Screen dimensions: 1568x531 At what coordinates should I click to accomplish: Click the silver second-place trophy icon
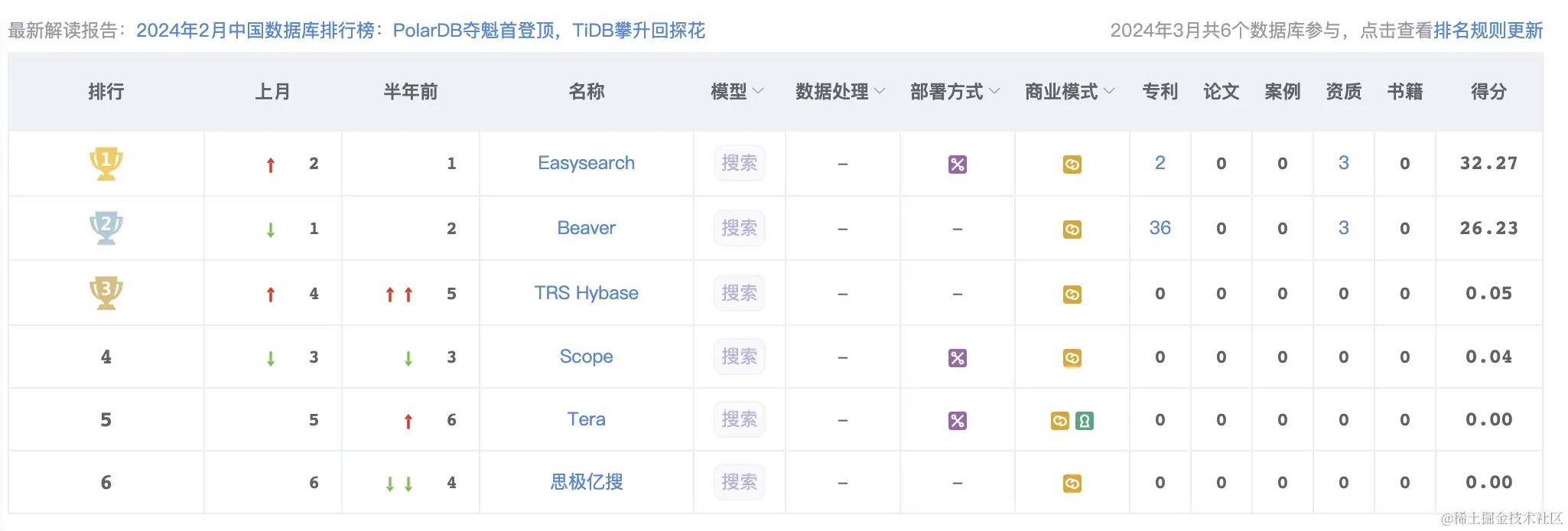coord(106,228)
